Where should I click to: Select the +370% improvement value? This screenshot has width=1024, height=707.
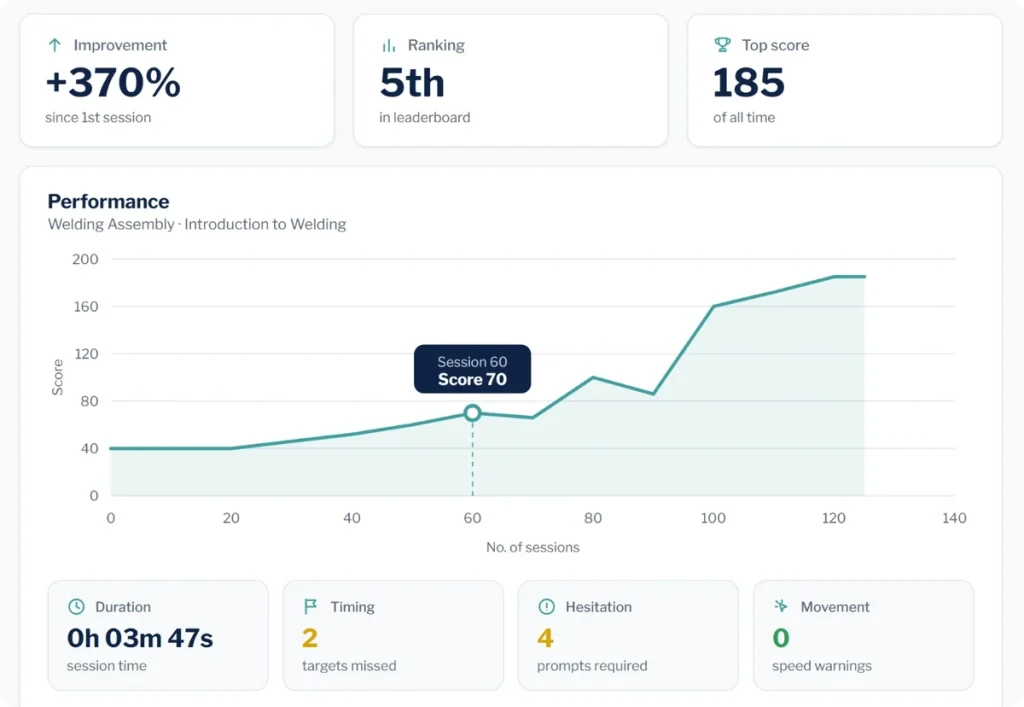tap(113, 82)
